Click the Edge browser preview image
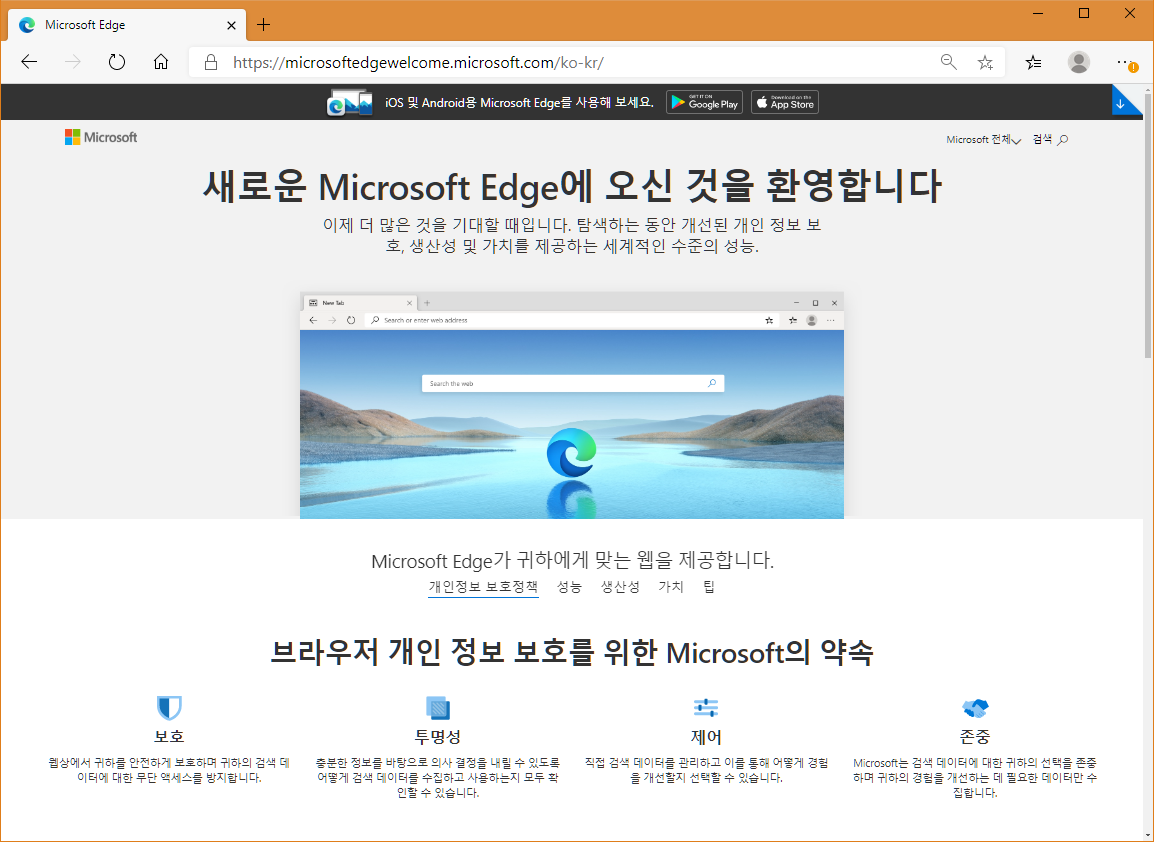Screen dimensions: 1154x842 click(x=572, y=406)
